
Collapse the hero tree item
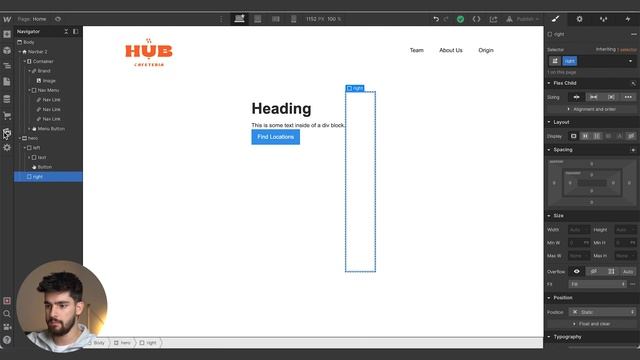(20, 138)
